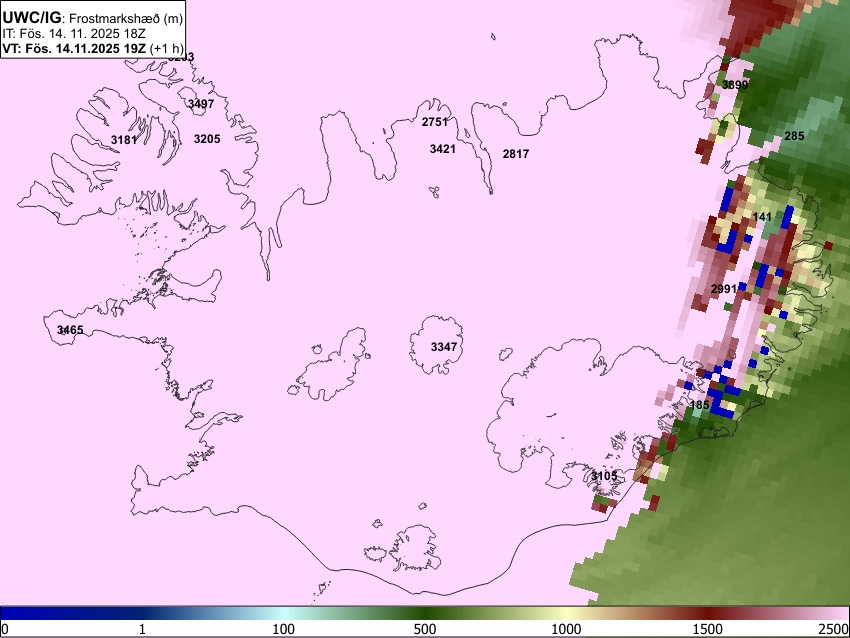This screenshot has width=850, height=638.
Task: Click the value 3899 on the map
Action: pyautogui.click(x=735, y=85)
